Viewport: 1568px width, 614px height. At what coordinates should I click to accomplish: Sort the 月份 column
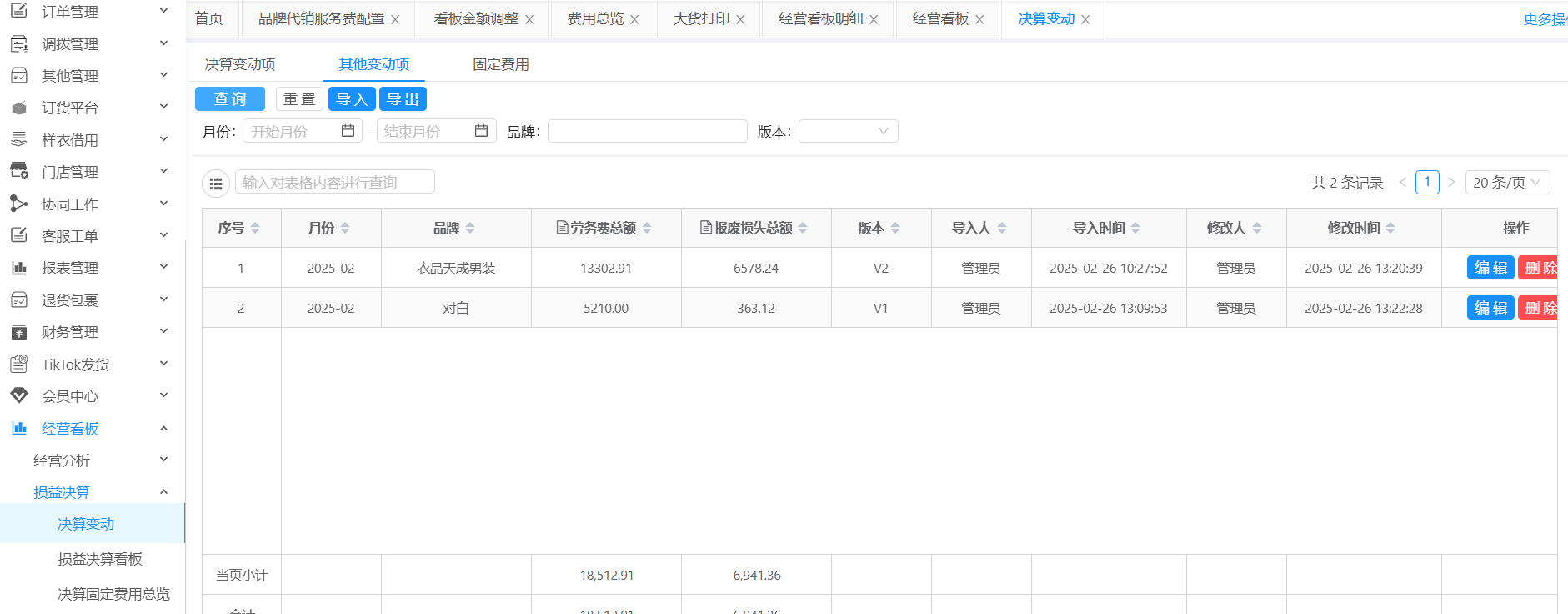(x=345, y=228)
